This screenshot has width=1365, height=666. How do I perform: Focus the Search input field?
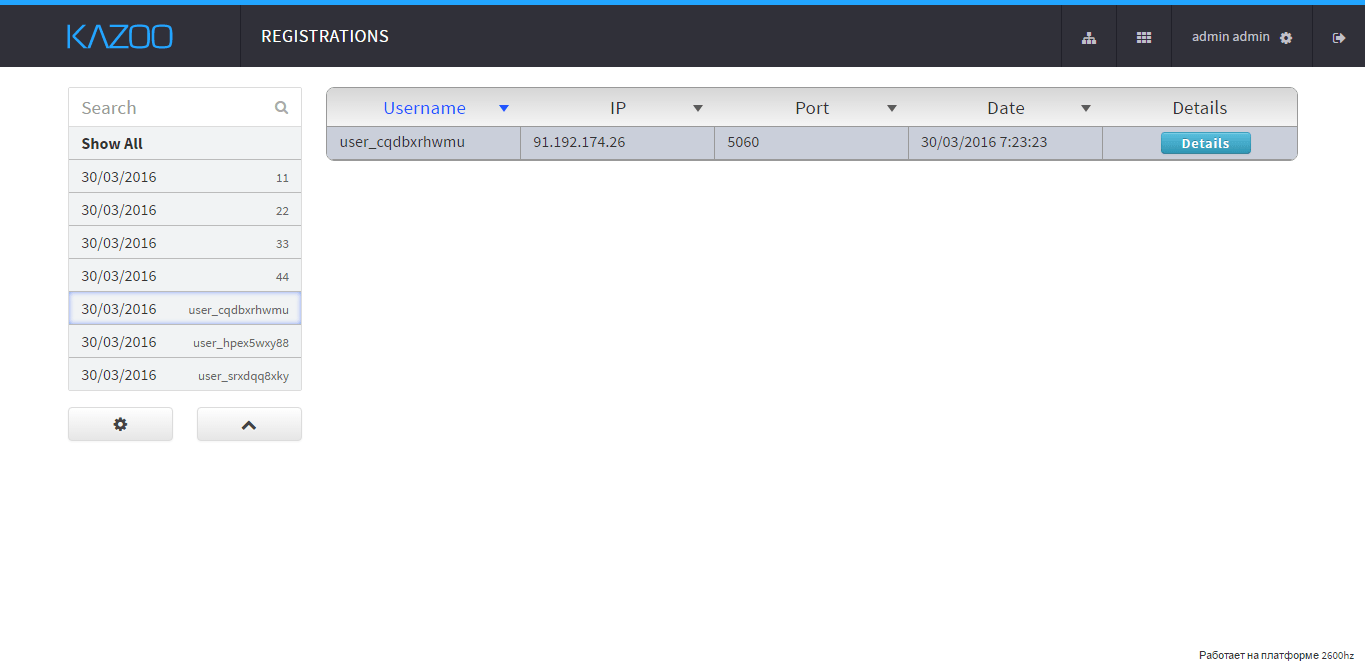[170, 108]
